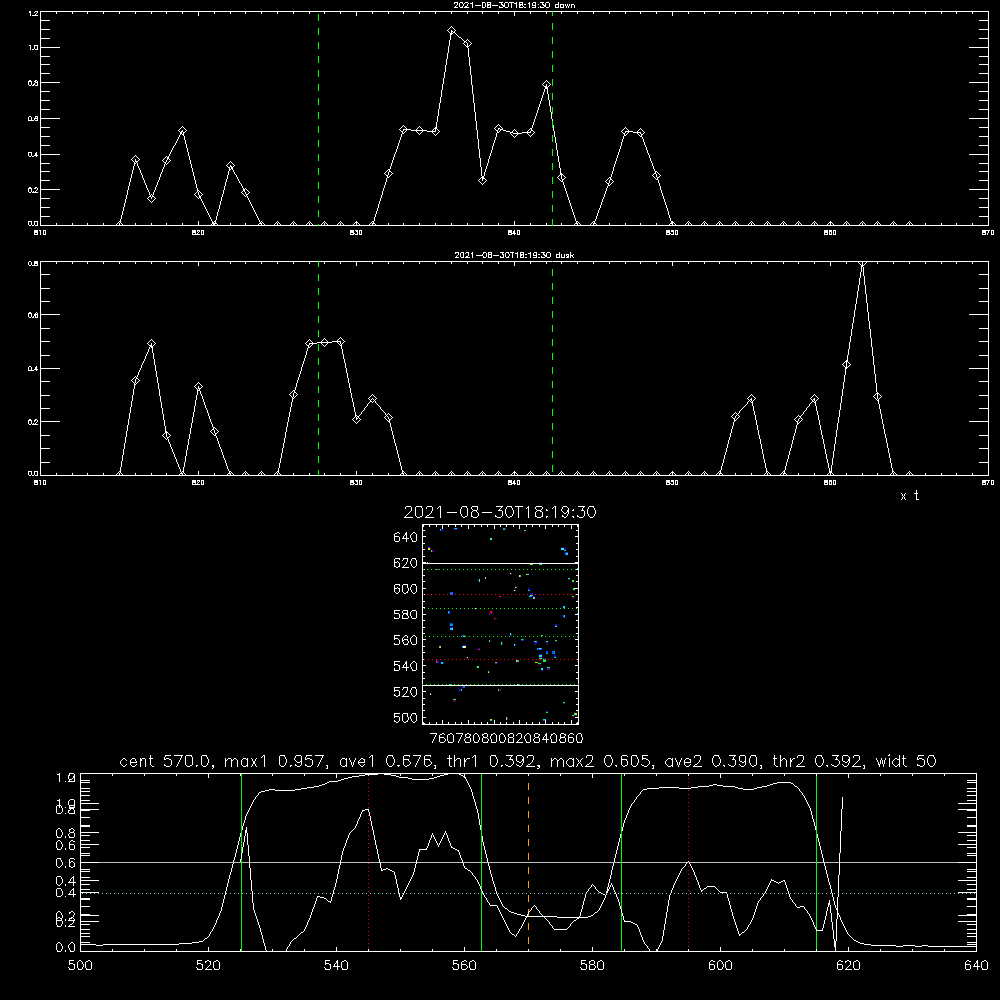Click the large '2021-08-30T18:19:30' title above scatter image
Screen dimensions: 1000x1000
point(500,512)
